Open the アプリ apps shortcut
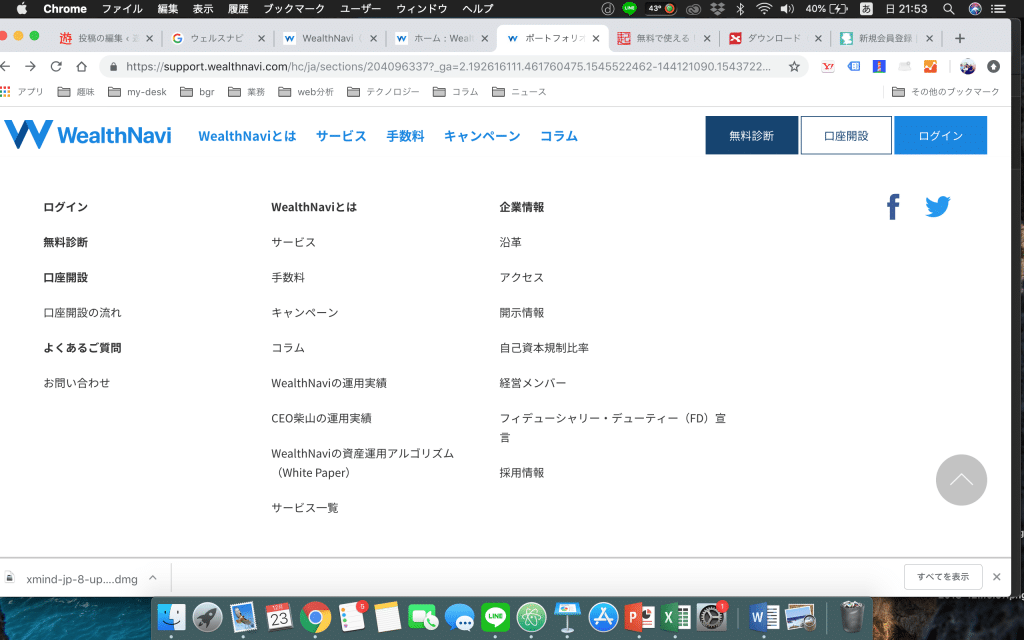This screenshot has width=1024, height=640. [x=22, y=92]
